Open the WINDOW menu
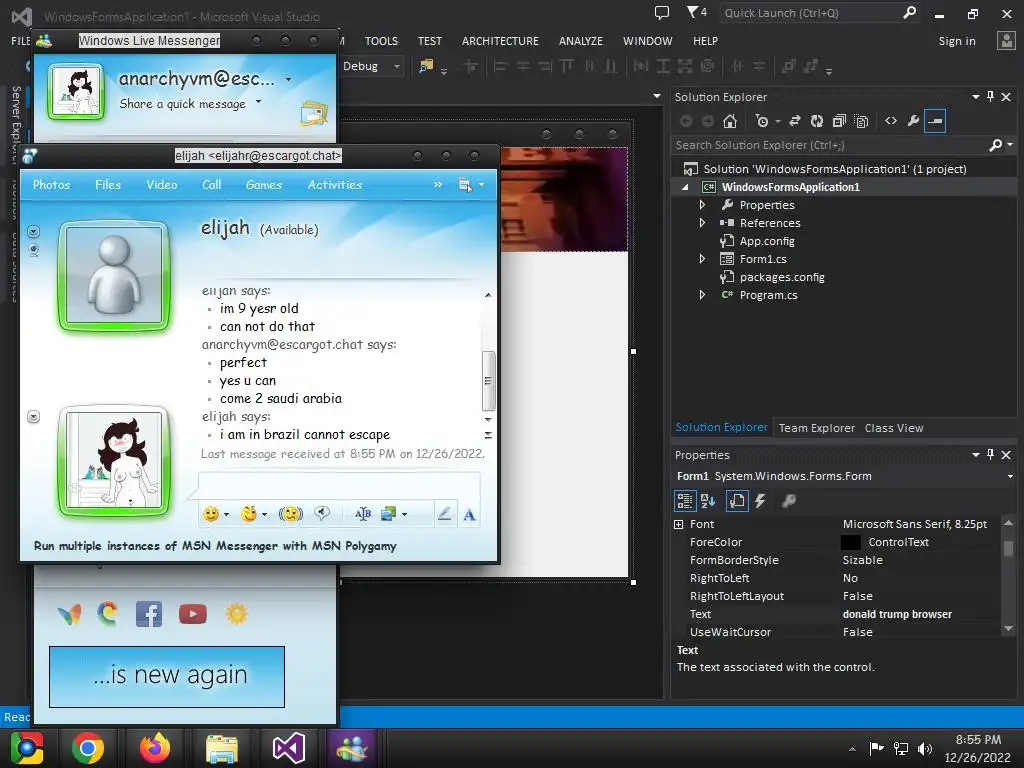1024x768 pixels. (647, 41)
